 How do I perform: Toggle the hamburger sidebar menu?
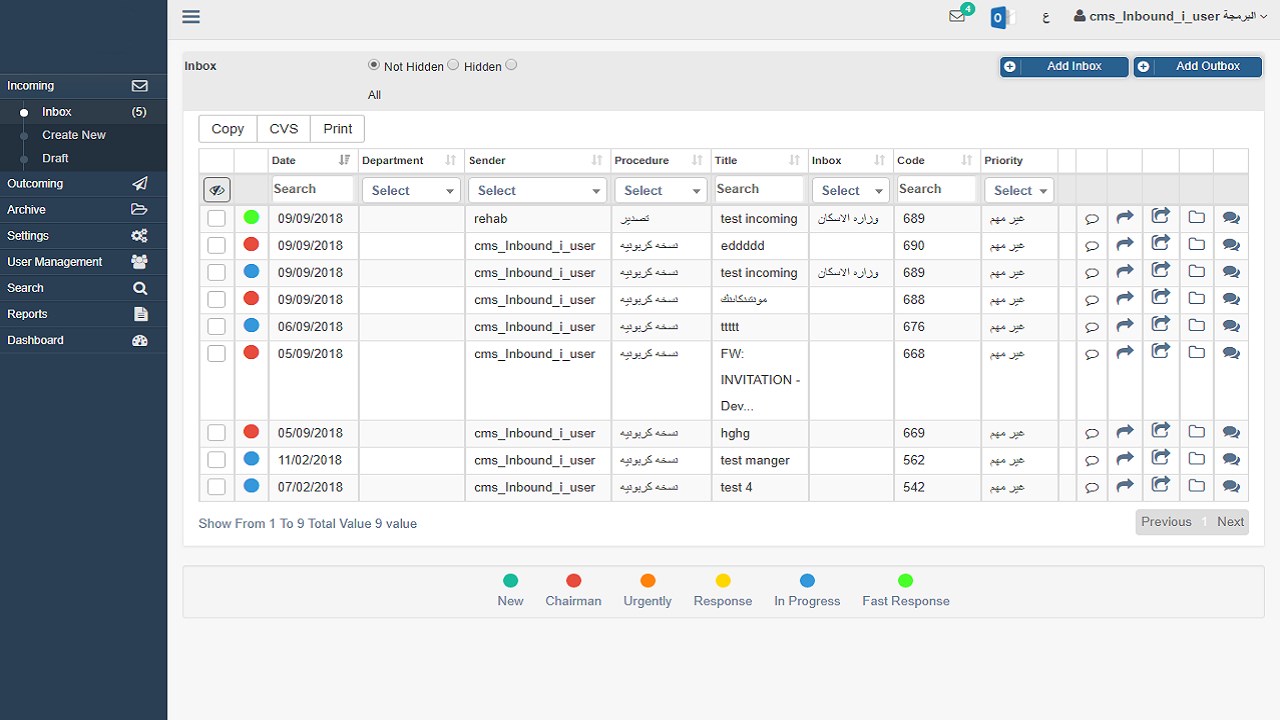[191, 16]
